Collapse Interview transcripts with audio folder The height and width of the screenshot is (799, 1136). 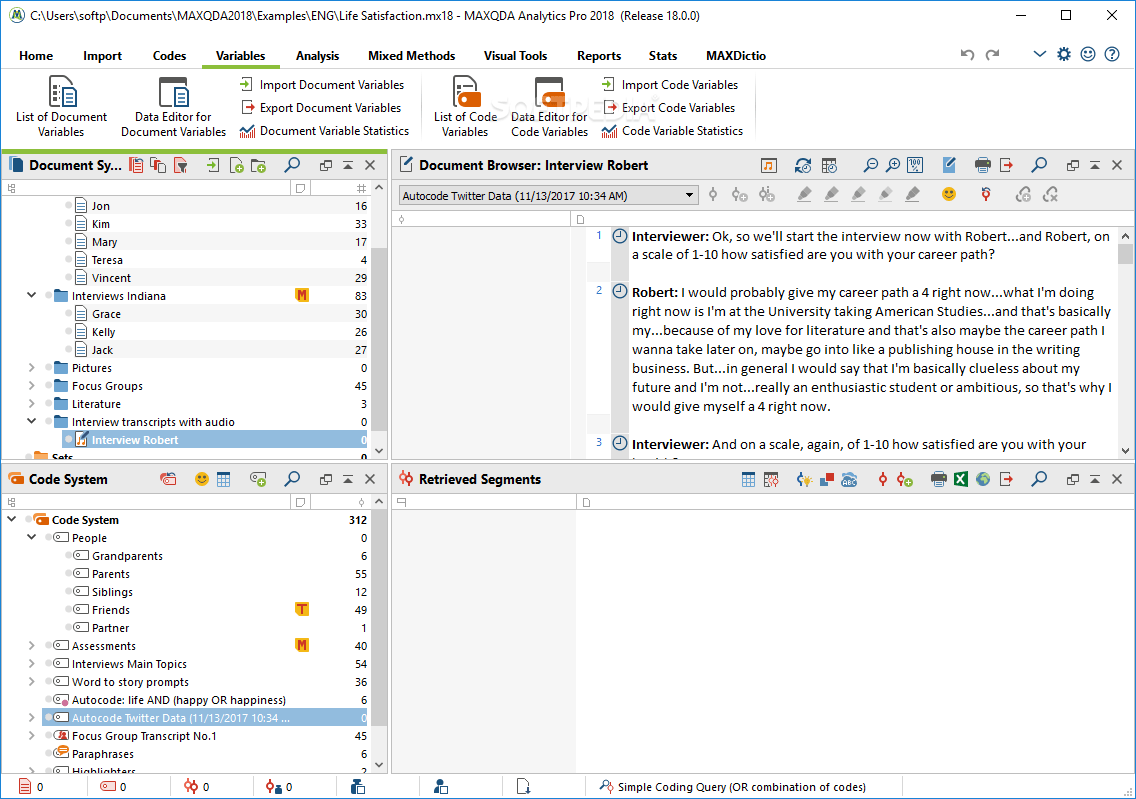point(31,421)
